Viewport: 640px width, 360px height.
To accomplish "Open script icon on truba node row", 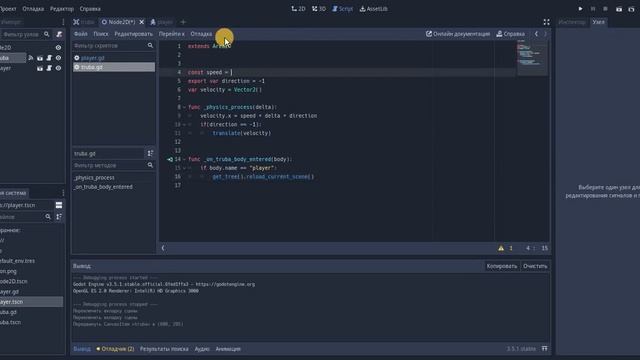I will coord(49,58).
